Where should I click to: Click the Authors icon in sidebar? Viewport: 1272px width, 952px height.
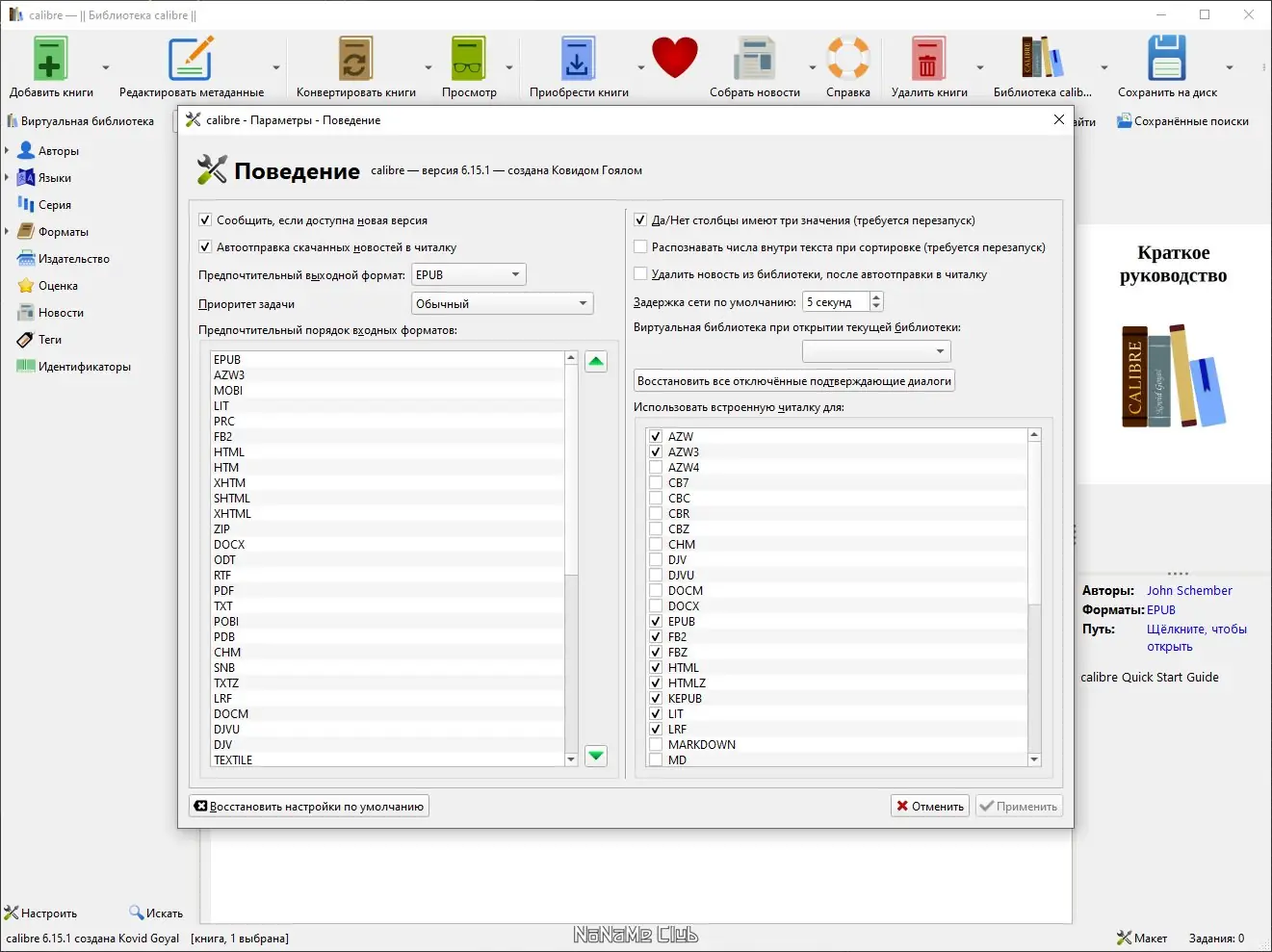click(x=26, y=151)
